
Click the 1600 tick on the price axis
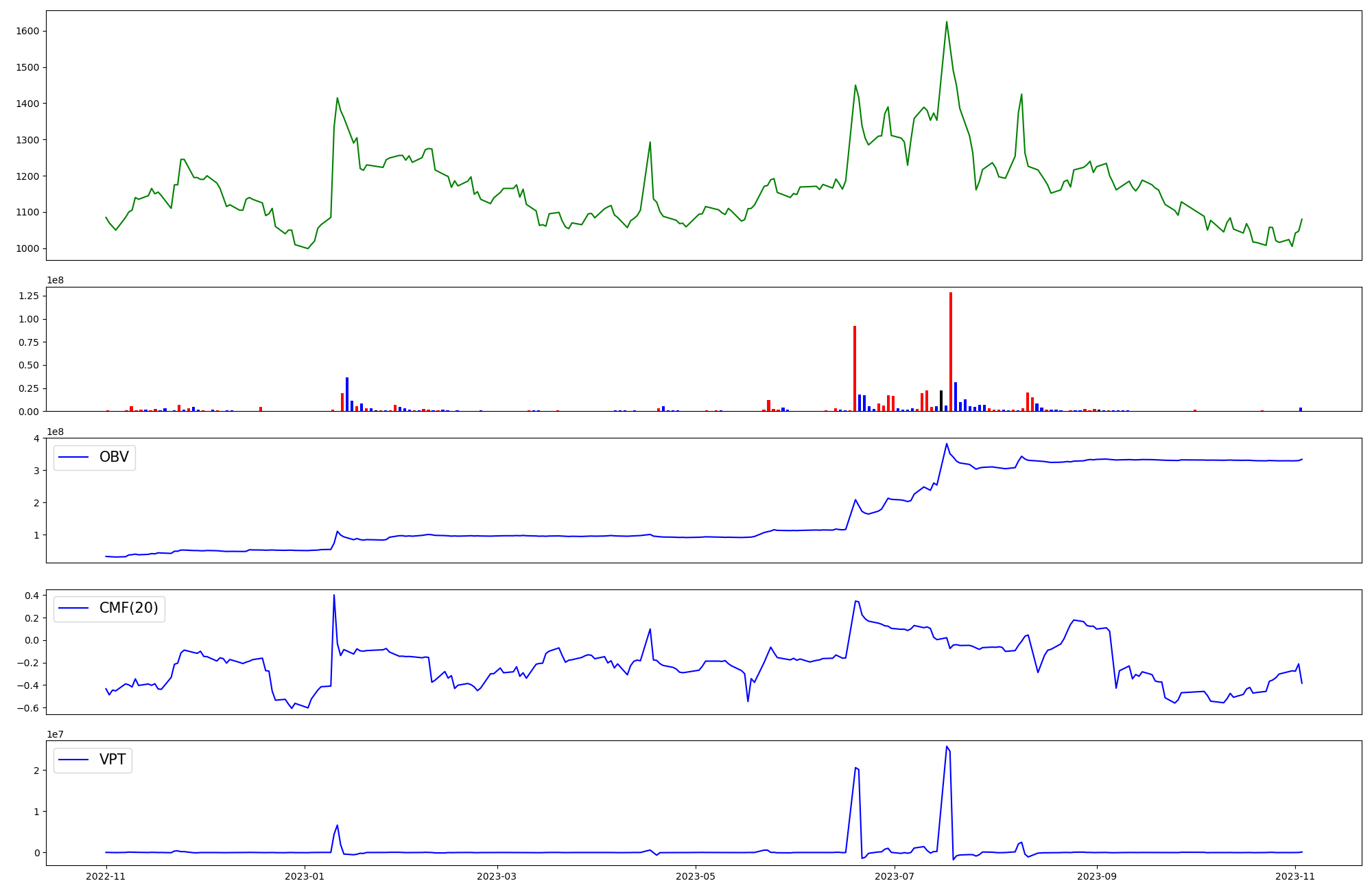click(29, 32)
